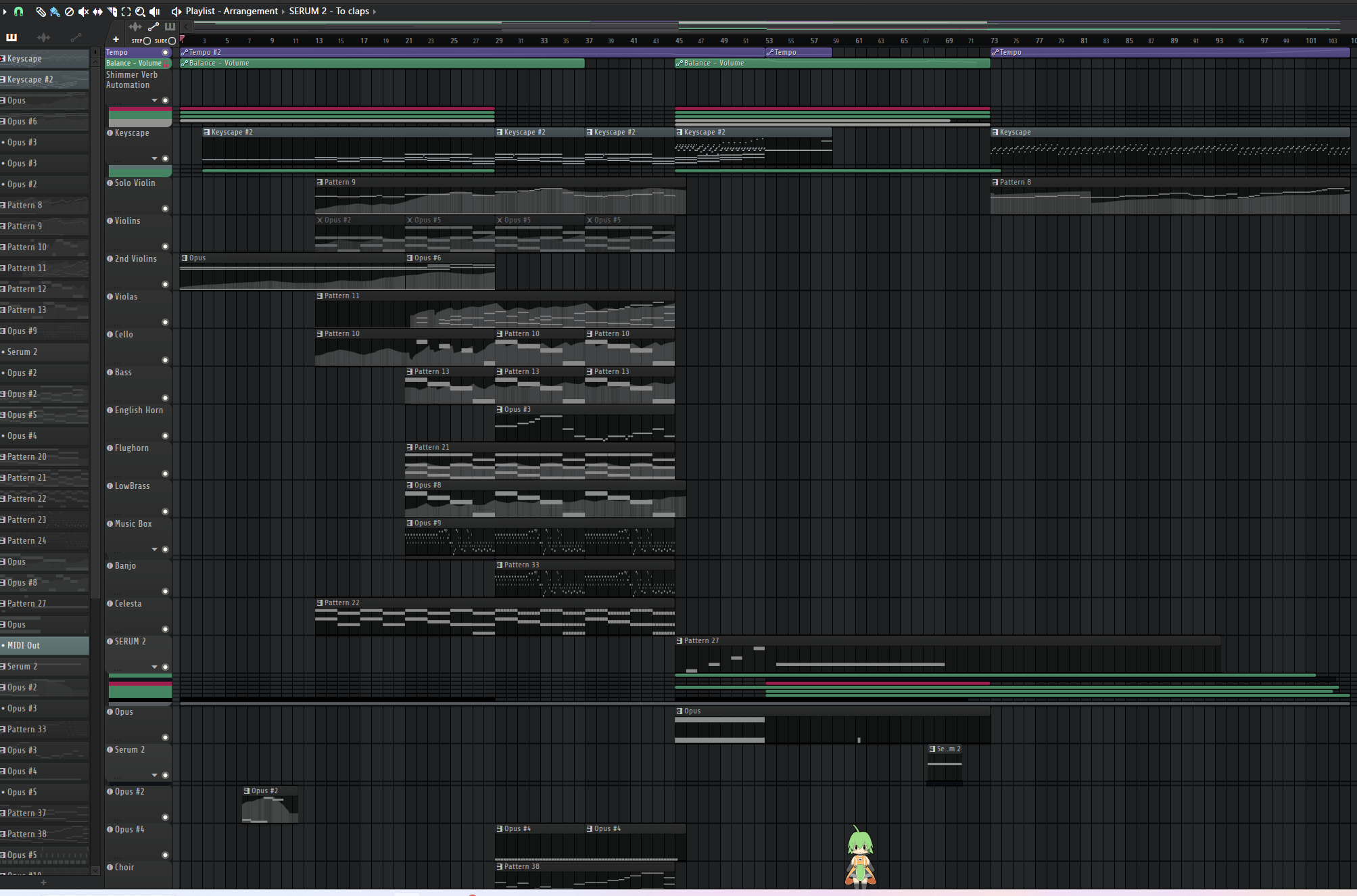Image resolution: width=1357 pixels, height=896 pixels.
Task: Select the Slice blade tool
Action: click(x=112, y=11)
